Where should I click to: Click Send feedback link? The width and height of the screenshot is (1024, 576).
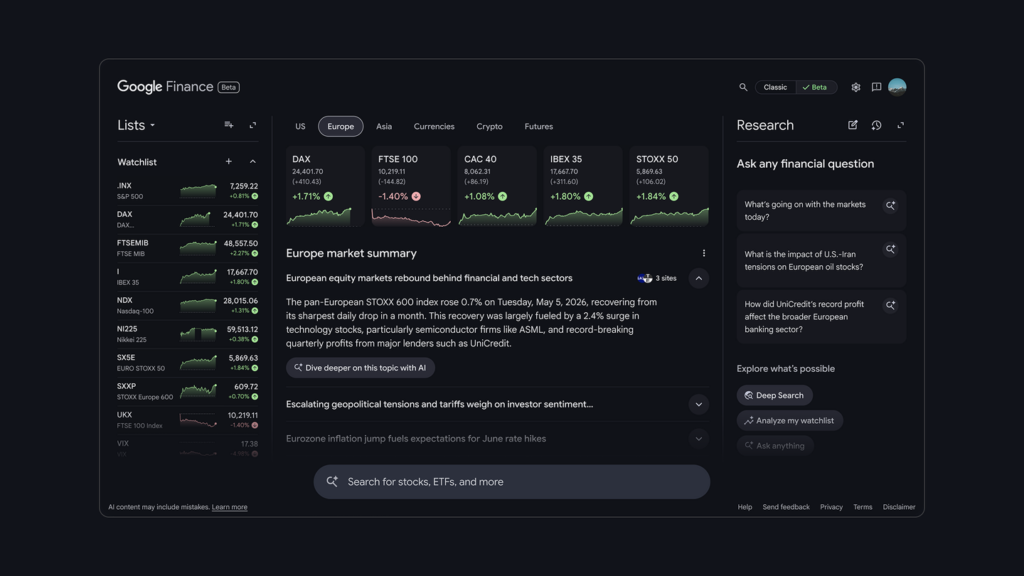(x=786, y=507)
